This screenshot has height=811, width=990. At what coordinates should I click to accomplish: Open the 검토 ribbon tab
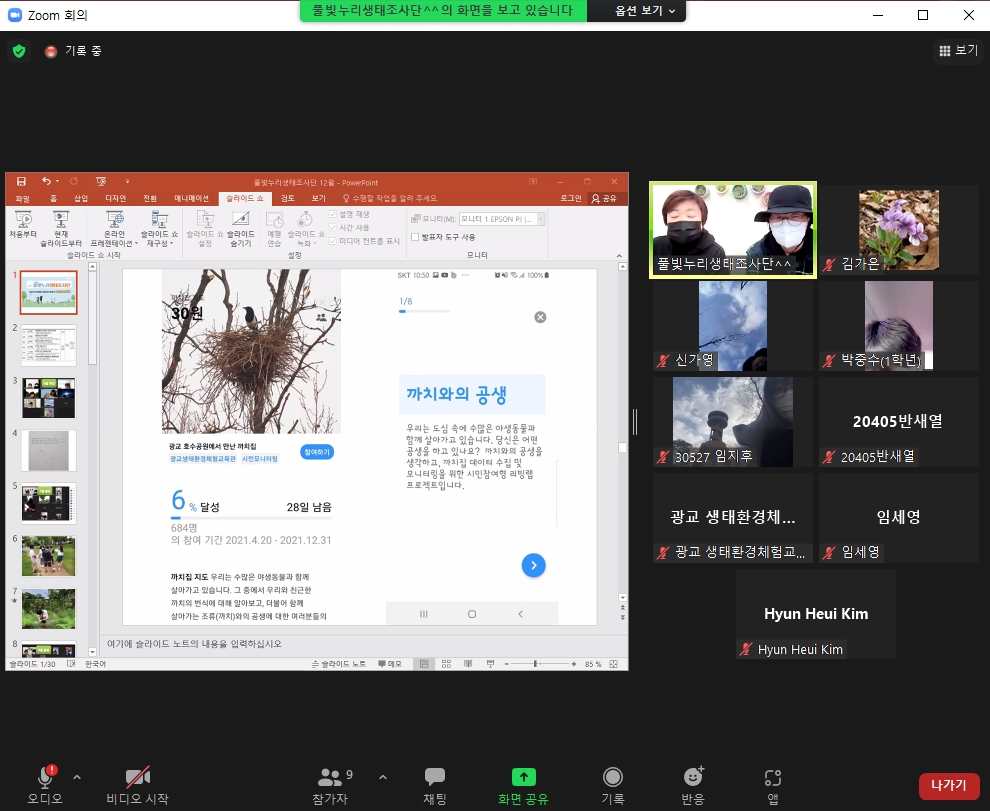(x=288, y=198)
